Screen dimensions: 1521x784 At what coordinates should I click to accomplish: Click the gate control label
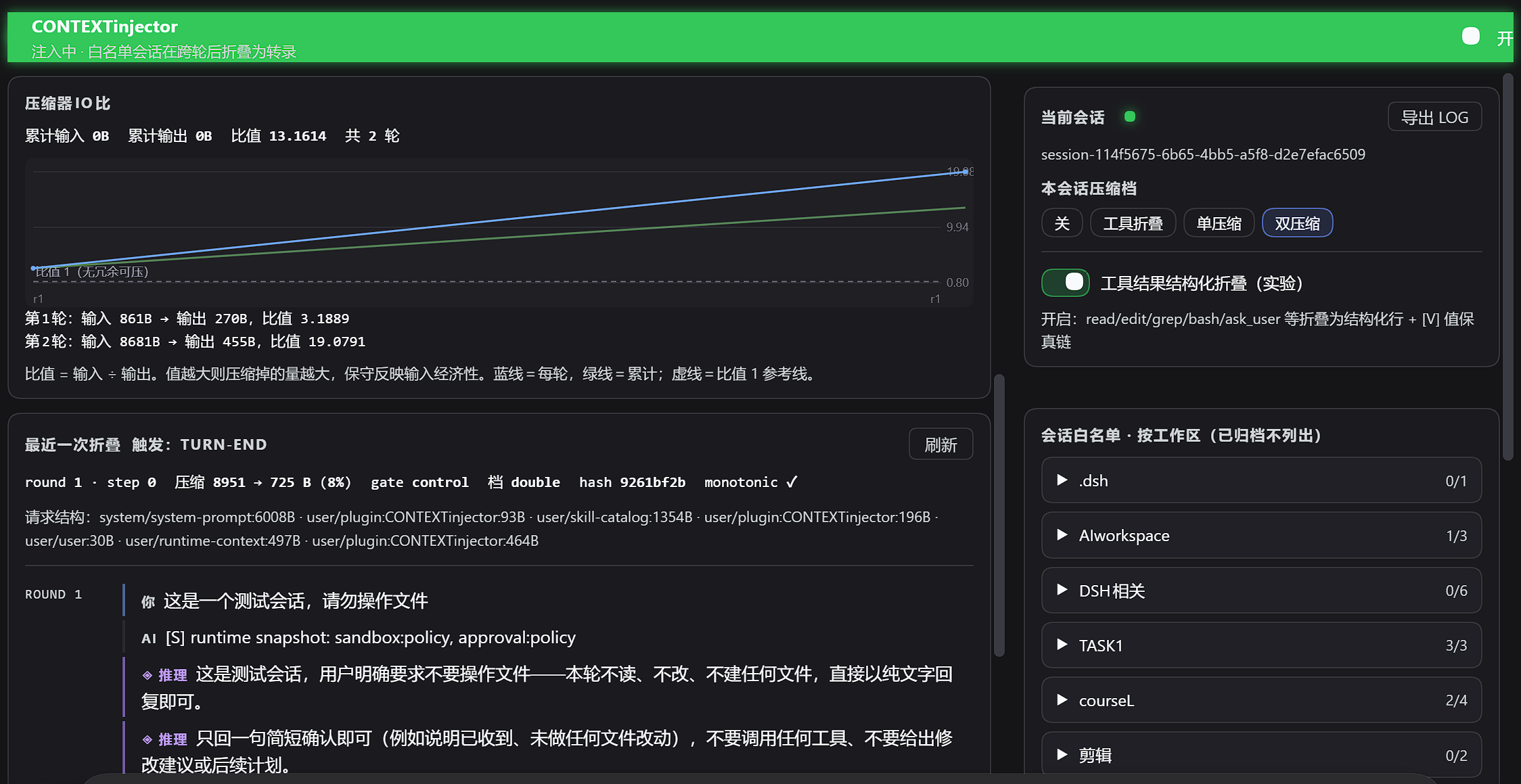(x=419, y=482)
